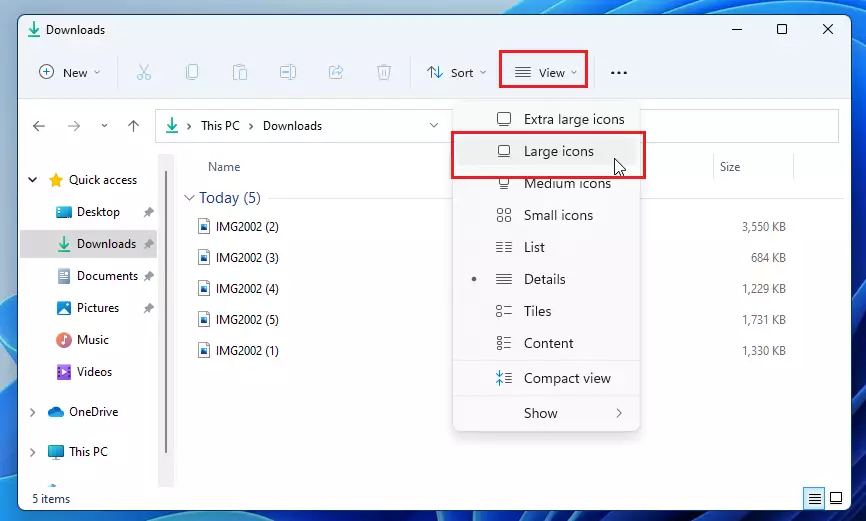This screenshot has width=866, height=521.
Task: Collapse the Quick access tree
Action: pyautogui.click(x=33, y=180)
